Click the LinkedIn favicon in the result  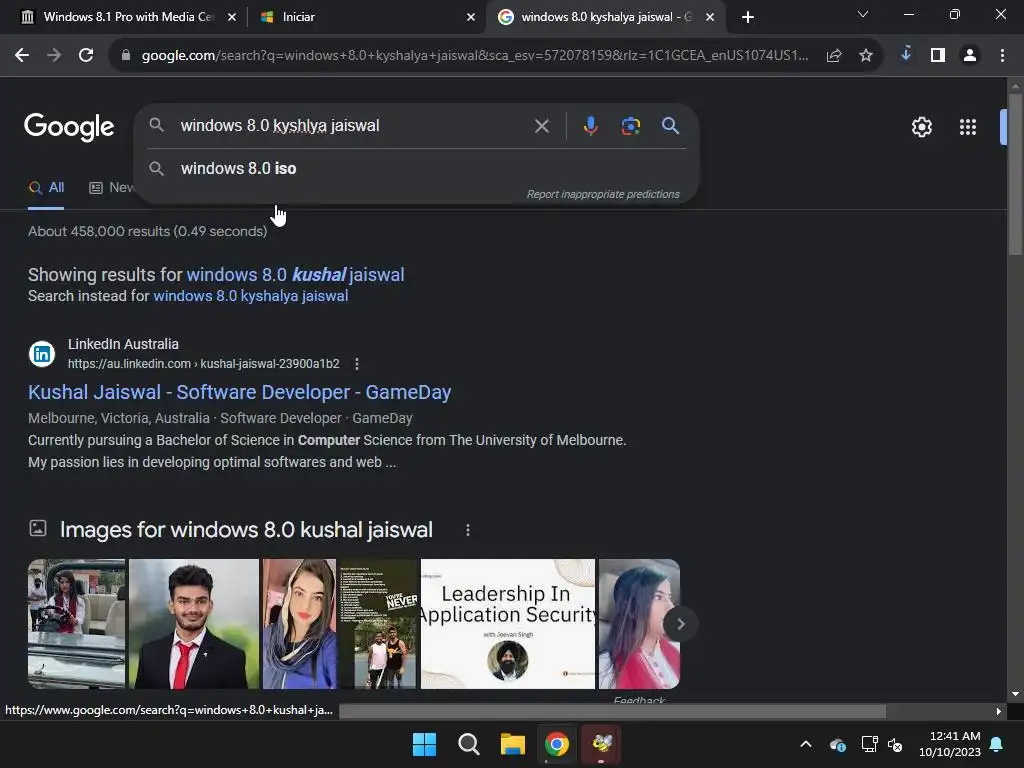click(x=42, y=354)
